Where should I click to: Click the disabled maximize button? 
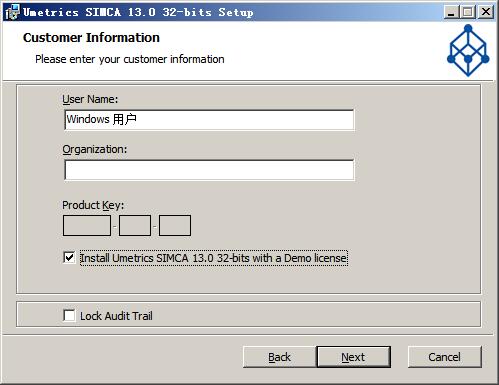click(x=468, y=12)
